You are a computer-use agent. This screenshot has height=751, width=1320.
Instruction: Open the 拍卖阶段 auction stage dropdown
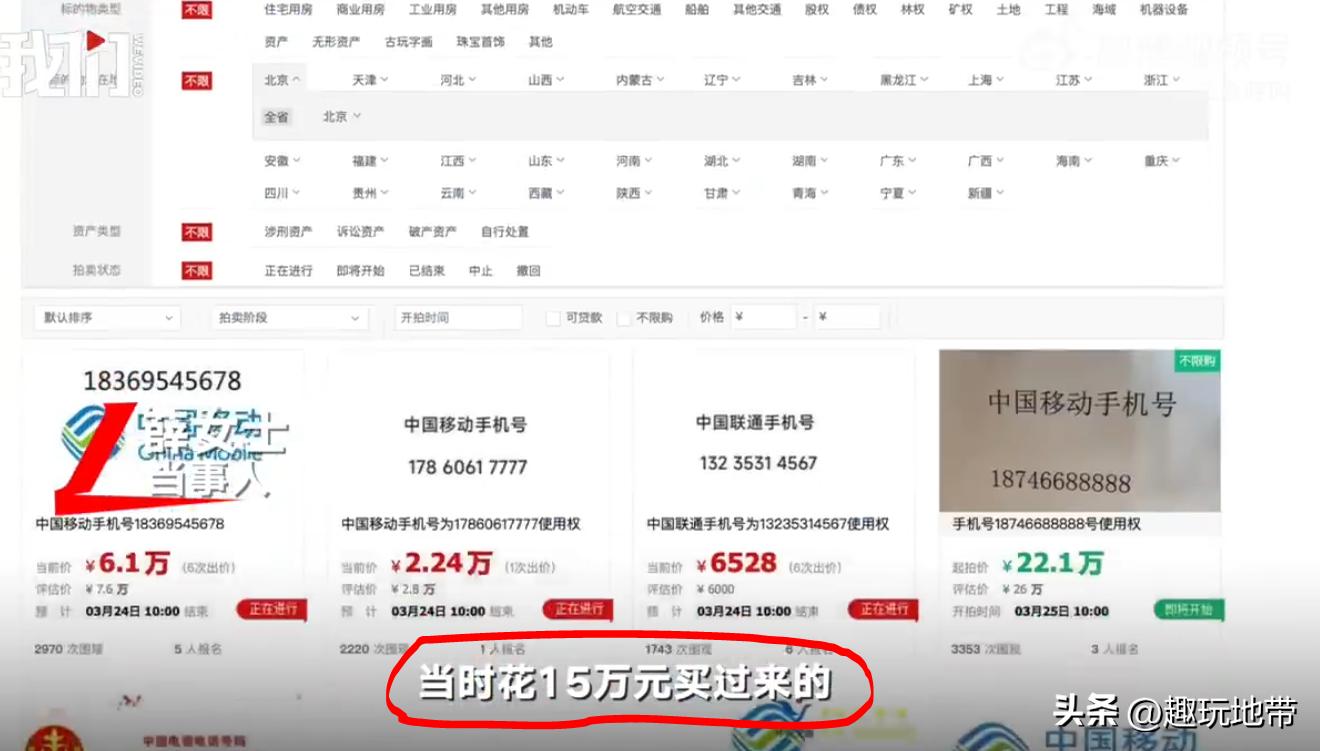click(288, 317)
